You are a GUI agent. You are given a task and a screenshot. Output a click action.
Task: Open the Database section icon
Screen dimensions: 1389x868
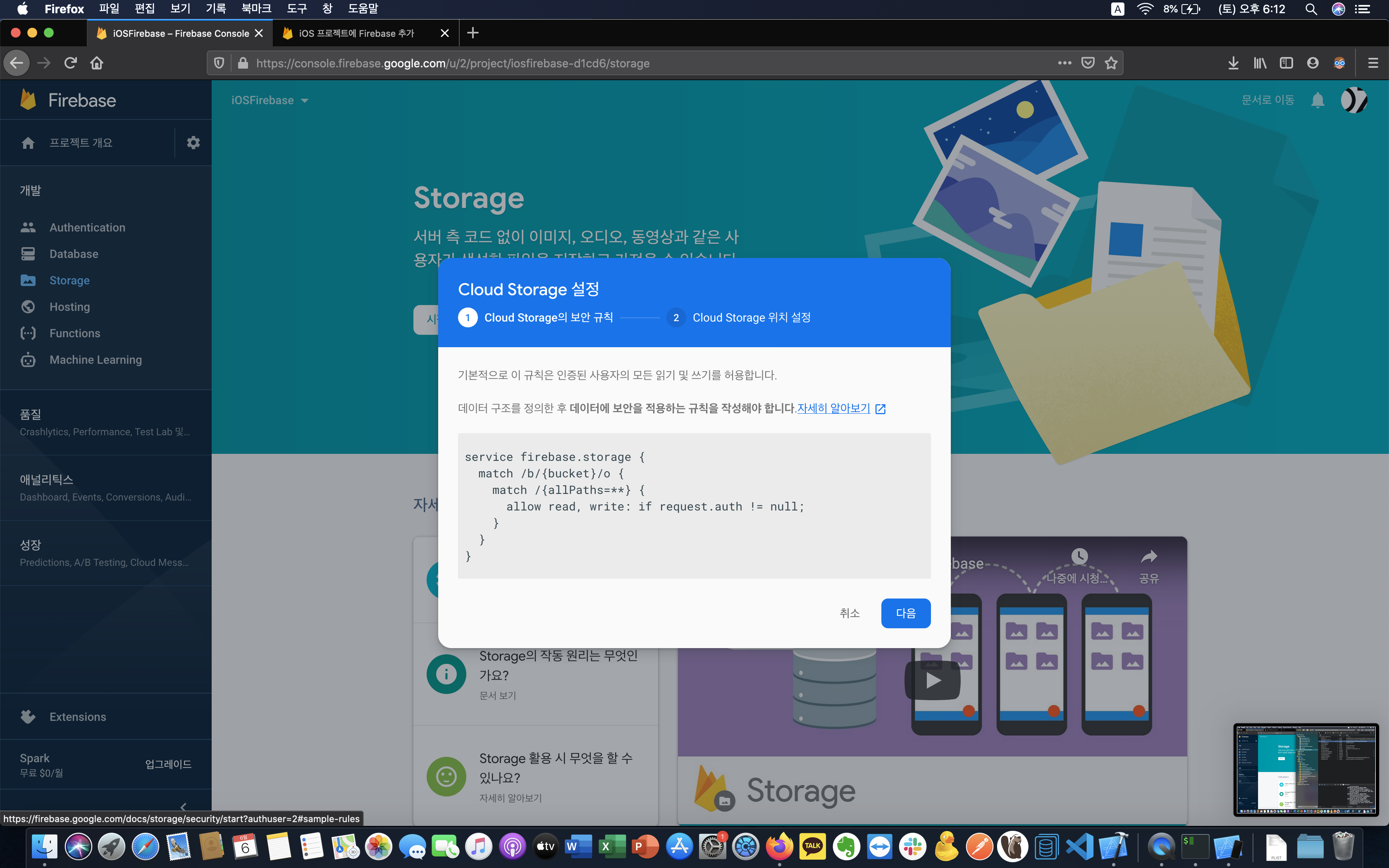pos(28,254)
